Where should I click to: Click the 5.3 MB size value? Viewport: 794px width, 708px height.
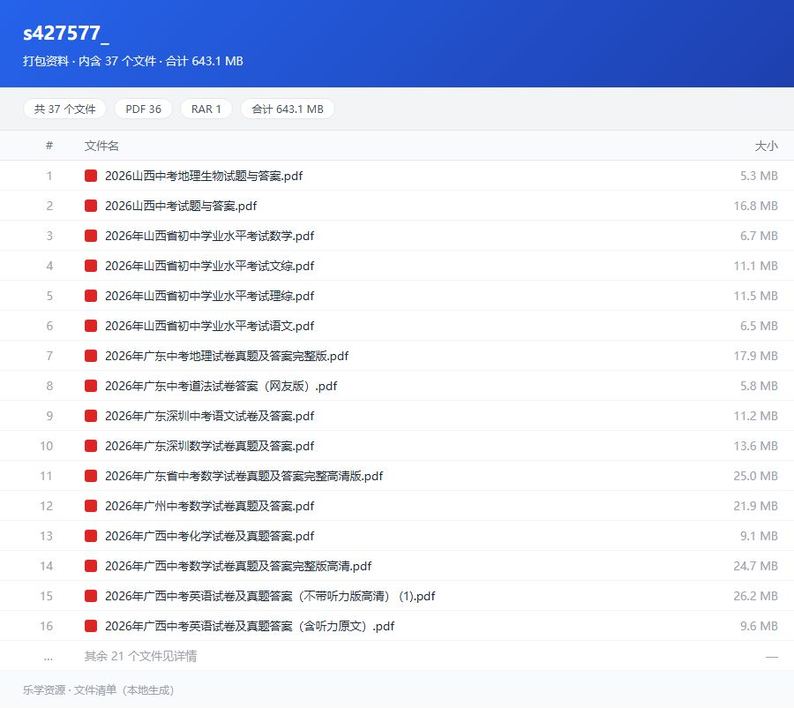pos(759,176)
